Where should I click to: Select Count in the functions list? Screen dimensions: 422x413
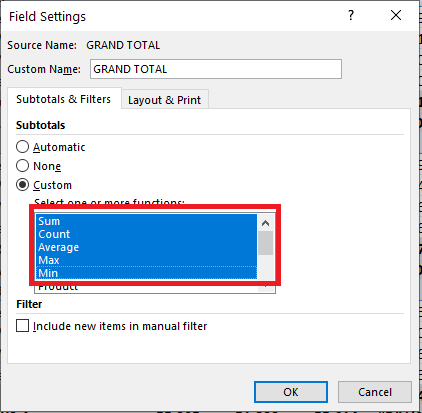coord(146,234)
